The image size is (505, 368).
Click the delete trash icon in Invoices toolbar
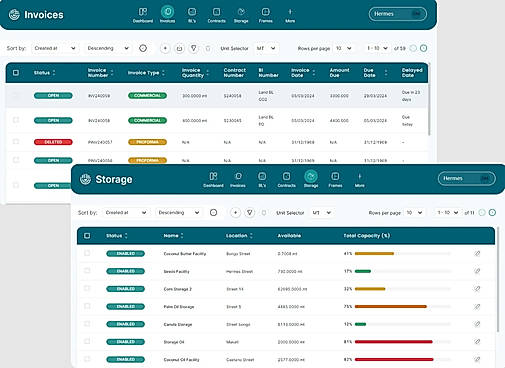tap(208, 48)
